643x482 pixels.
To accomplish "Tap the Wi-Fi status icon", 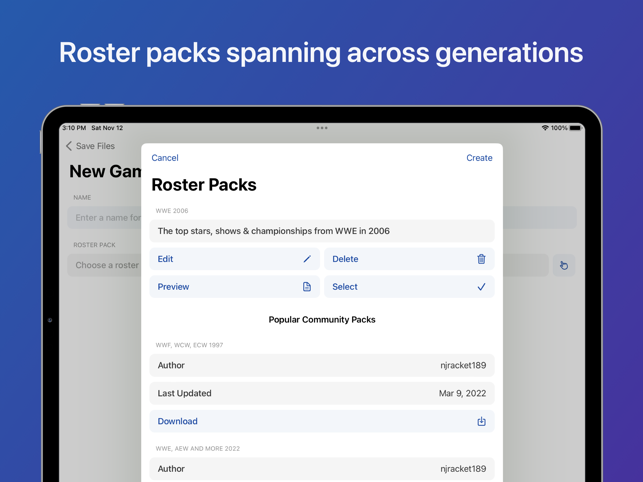I will (545, 128).
